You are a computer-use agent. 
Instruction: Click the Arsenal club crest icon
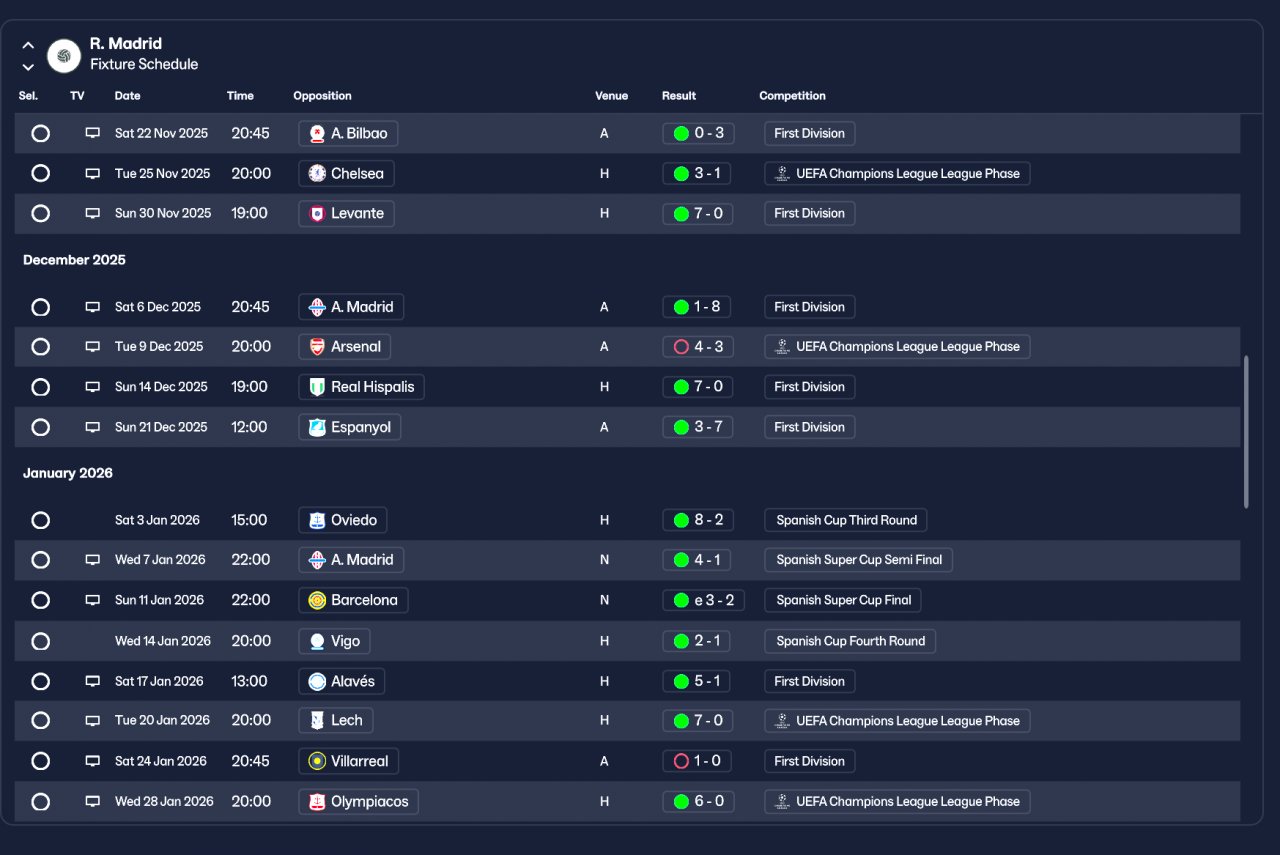[x=317, y=347]
